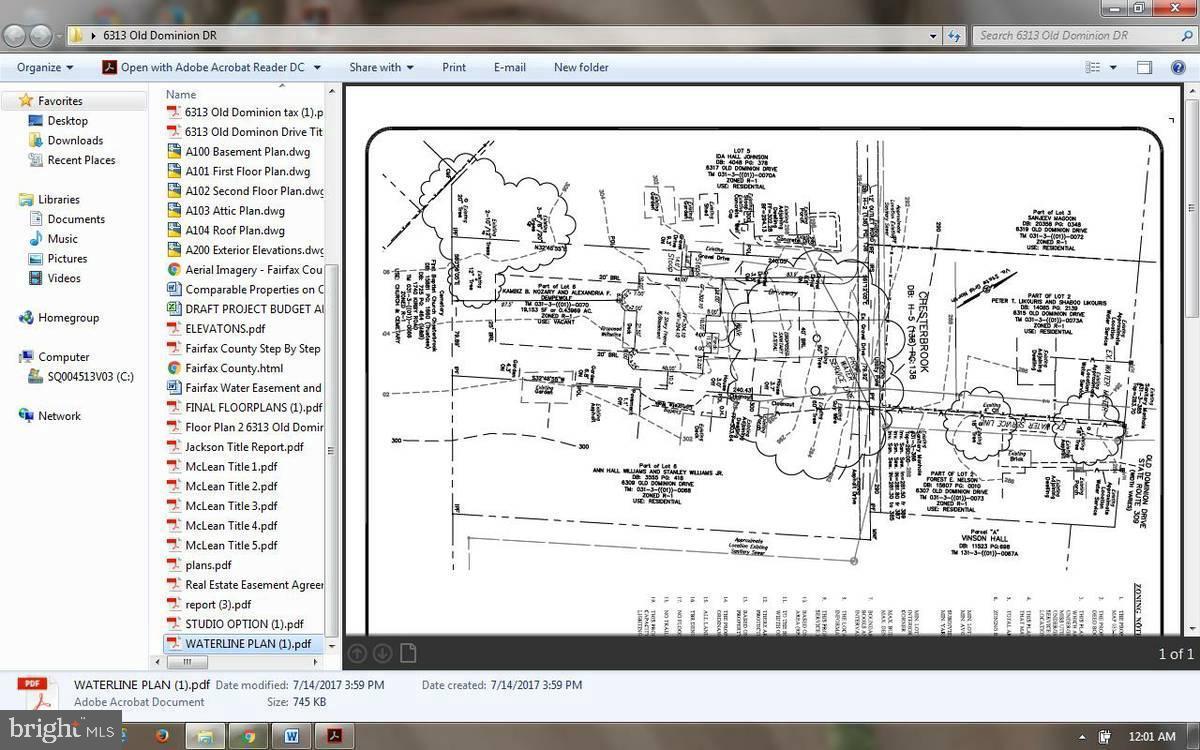Click previous page arrow in preview pane
The image size is (1200, 750).
[357, 653]
